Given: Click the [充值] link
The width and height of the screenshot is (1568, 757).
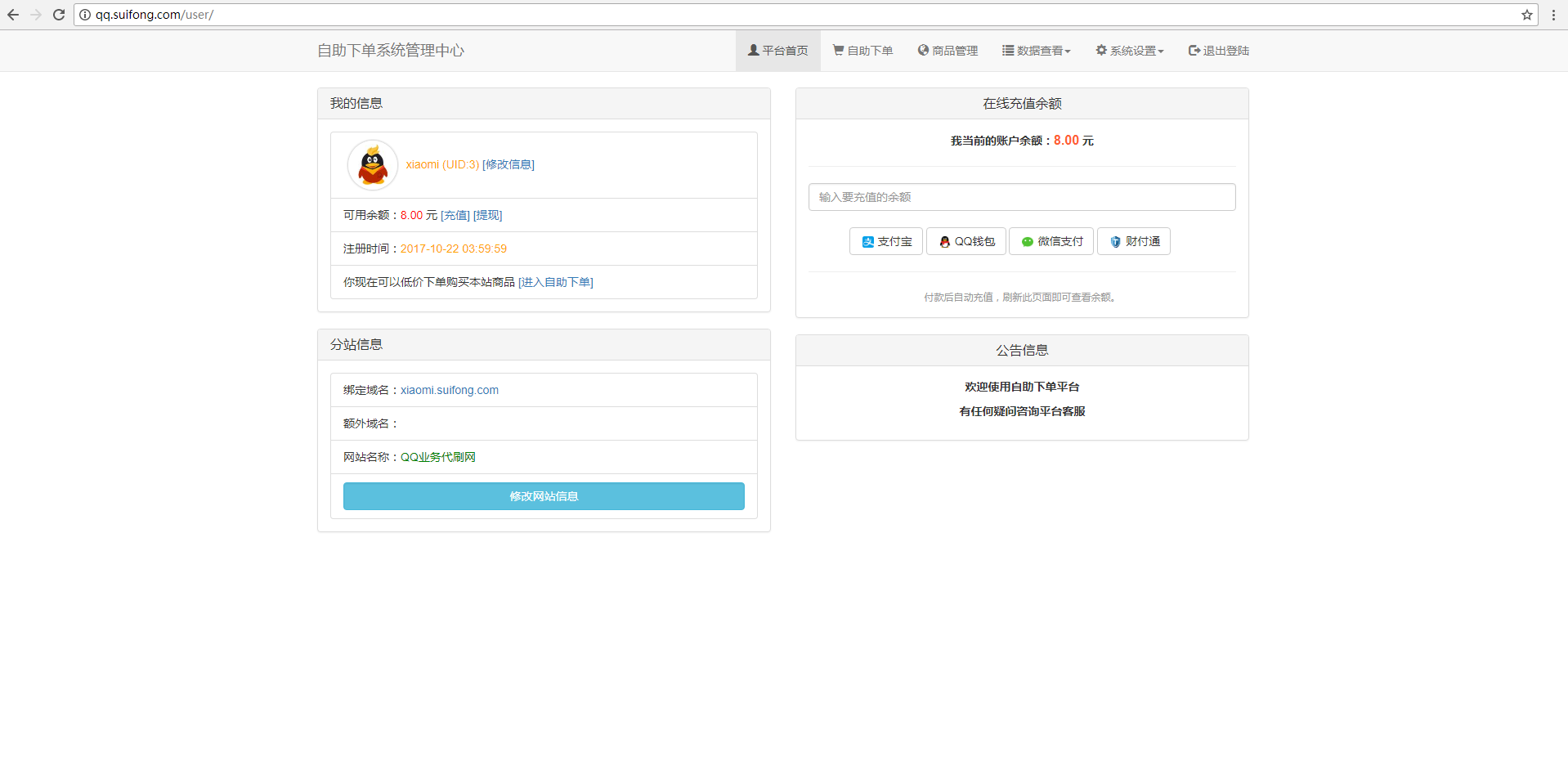Looking at the screenshot, I should click(x=455, y=215).
